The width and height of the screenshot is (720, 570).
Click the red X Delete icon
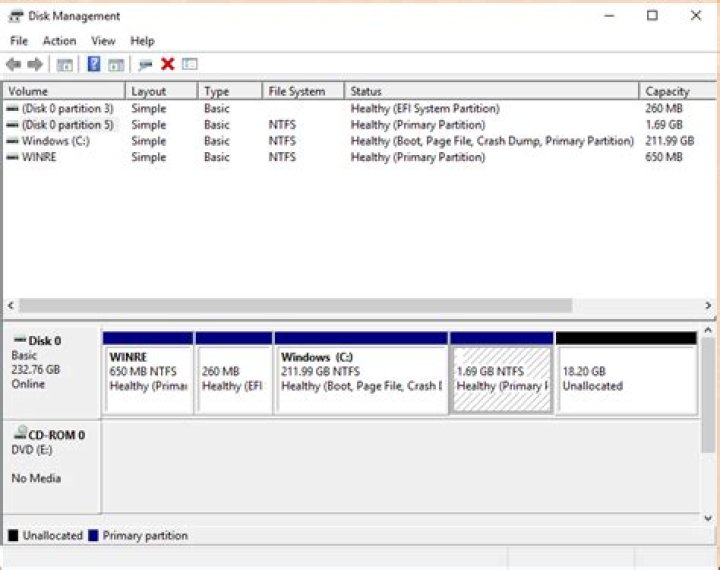coord(168,64)
